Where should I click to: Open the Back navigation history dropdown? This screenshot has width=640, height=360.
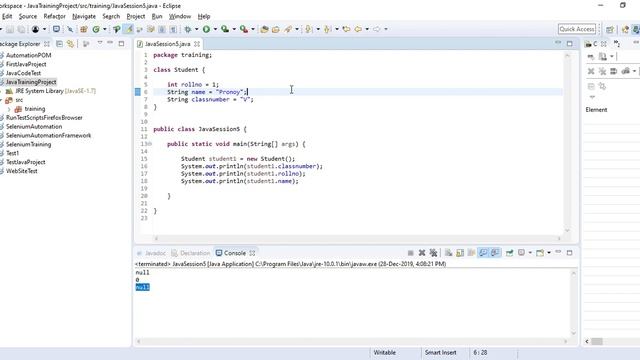pos(367,29)
